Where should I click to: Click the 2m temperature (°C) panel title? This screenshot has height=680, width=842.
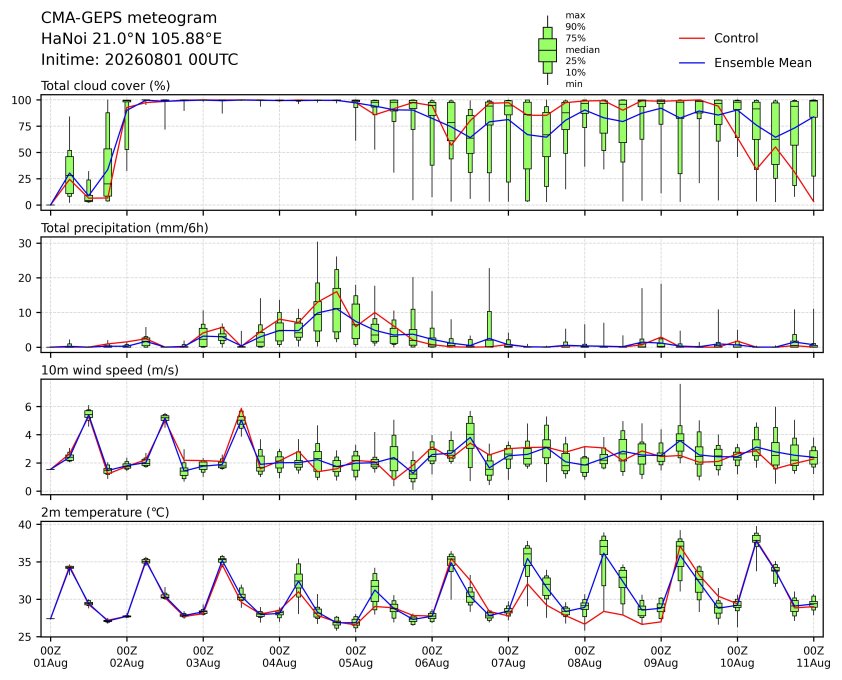point(105,513)
